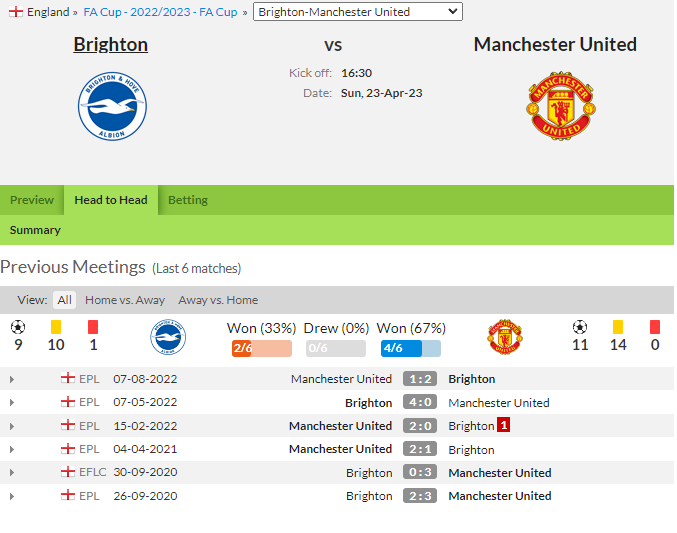This screenshot has width=677, height=533.
Task: Open the Preview tab
Action: [32, 200]
